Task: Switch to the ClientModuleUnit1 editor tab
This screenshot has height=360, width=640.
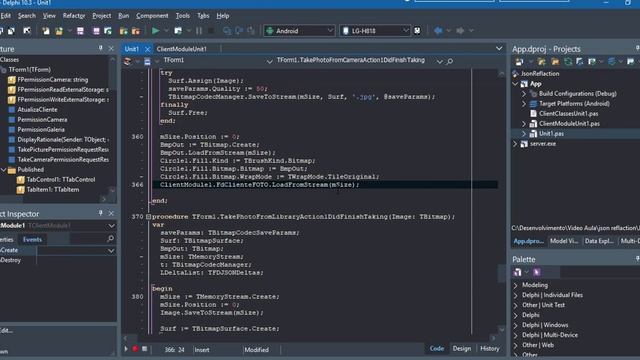Action: point(182,49)
